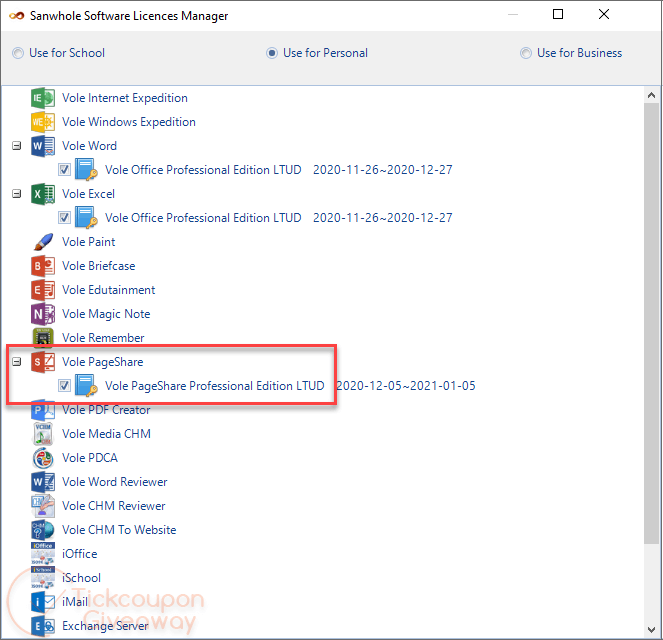Click the Vole CHM To Website icon
The width and height of the screenshot is (663, 640).
43,530
